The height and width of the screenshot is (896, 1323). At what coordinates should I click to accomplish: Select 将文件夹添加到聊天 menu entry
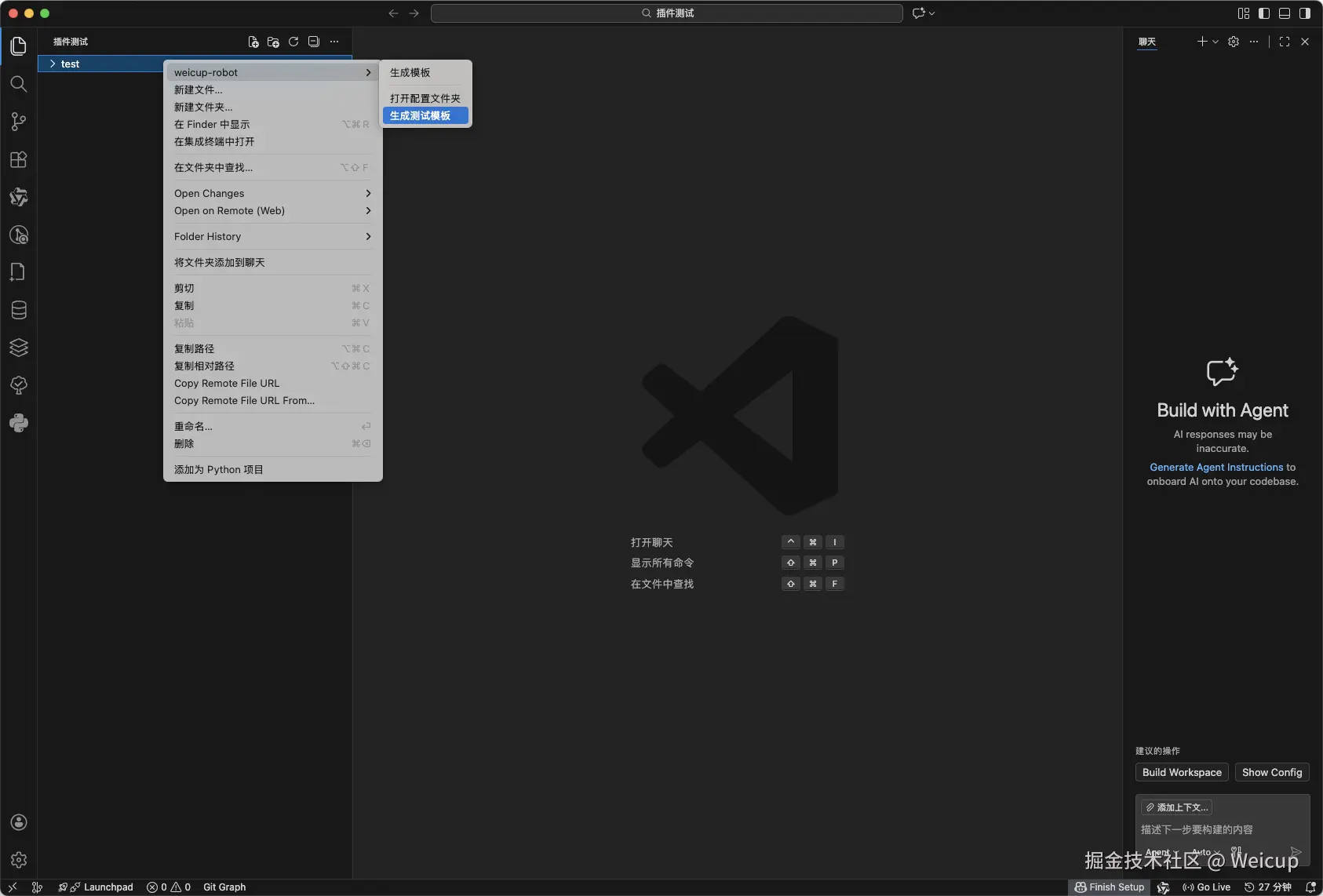(x=272, y=263)
